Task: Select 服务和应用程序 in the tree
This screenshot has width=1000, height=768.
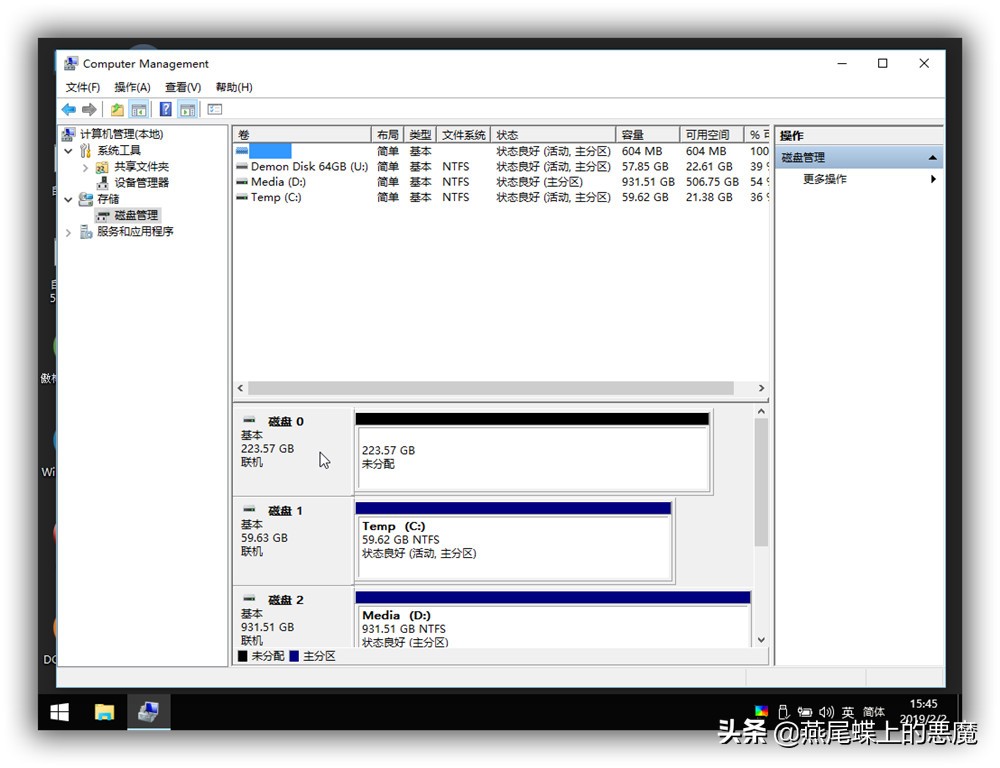Action: pyautogui.click(x=135, y=232)
